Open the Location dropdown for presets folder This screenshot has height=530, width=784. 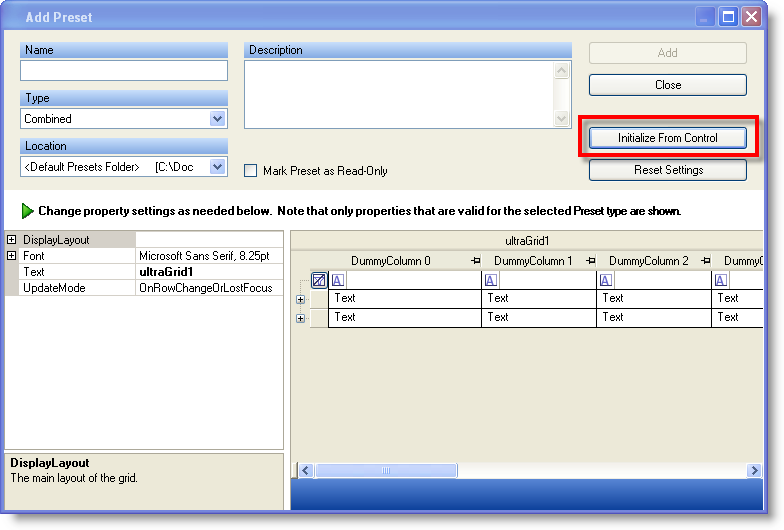click(218, 167)
